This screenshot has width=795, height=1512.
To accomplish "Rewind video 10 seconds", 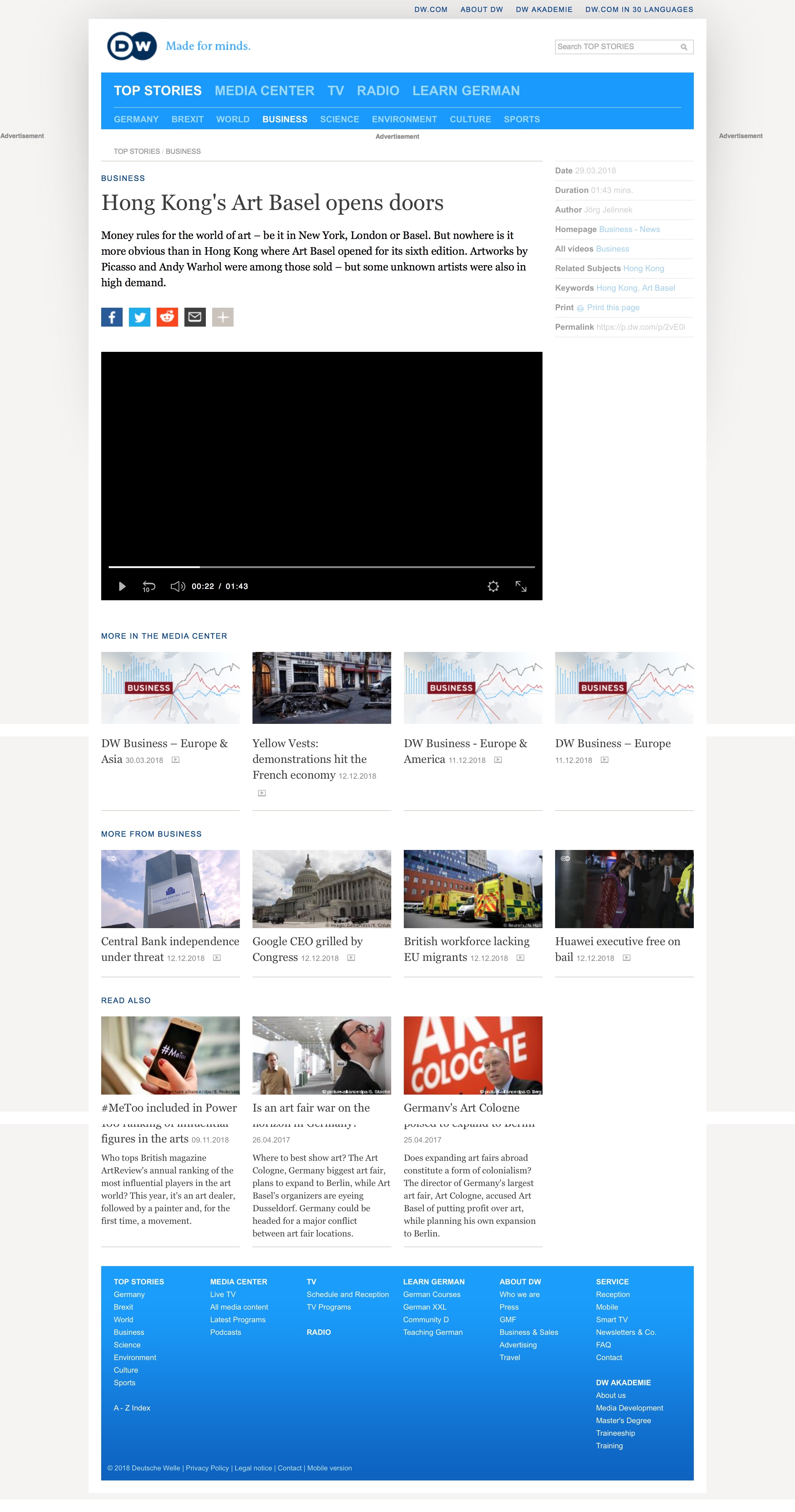I will click(148, 586).
